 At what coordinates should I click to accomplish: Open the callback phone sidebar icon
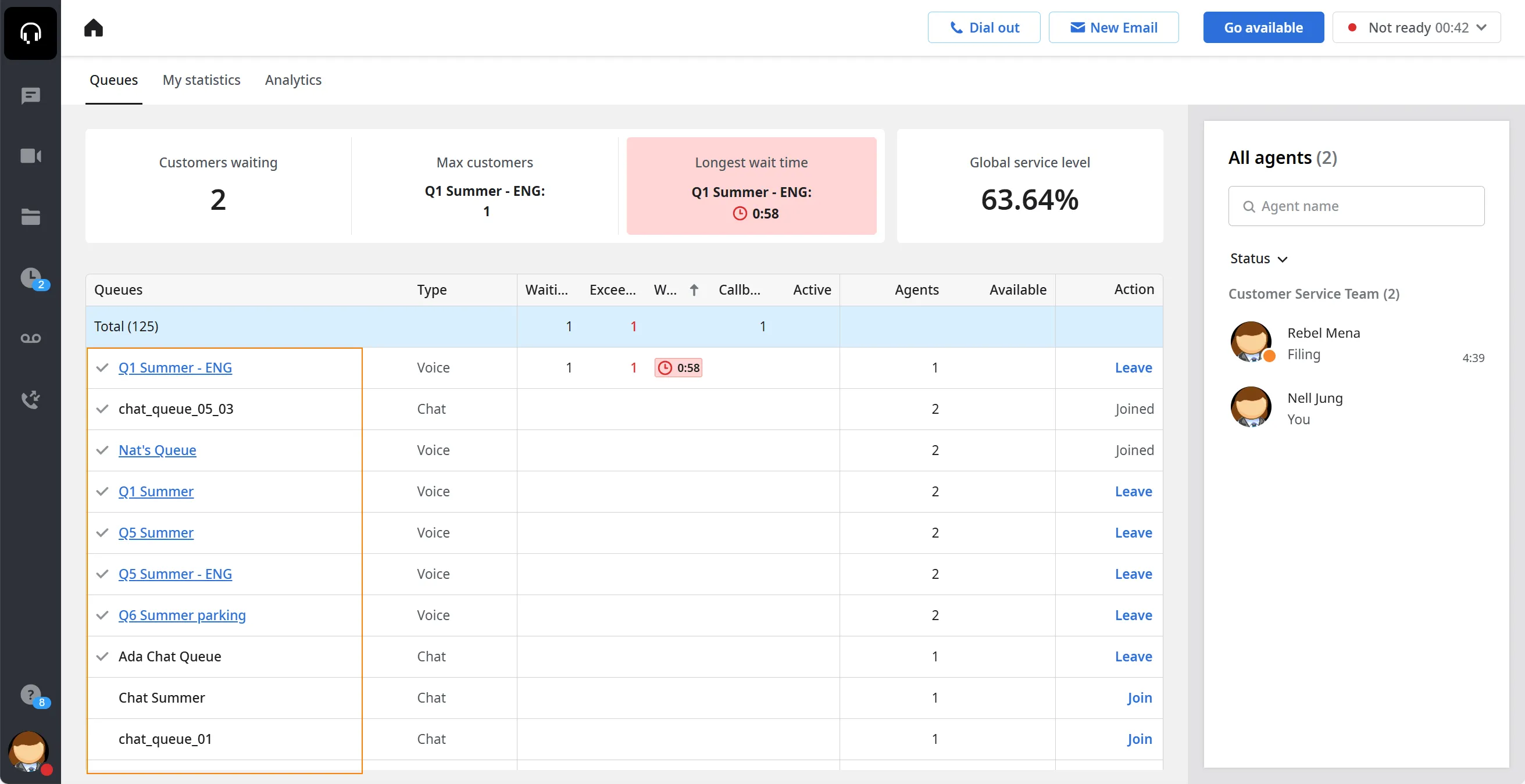click(30, 399)
